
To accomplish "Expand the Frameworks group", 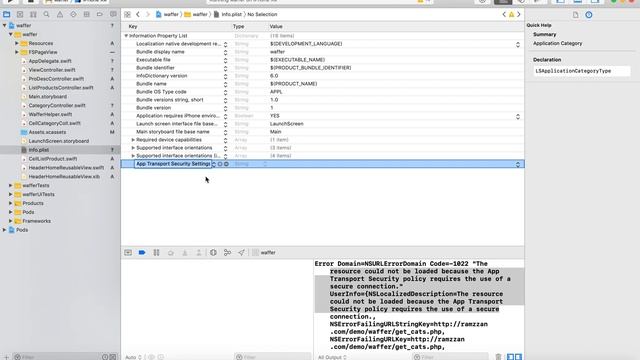I will 11,221.
